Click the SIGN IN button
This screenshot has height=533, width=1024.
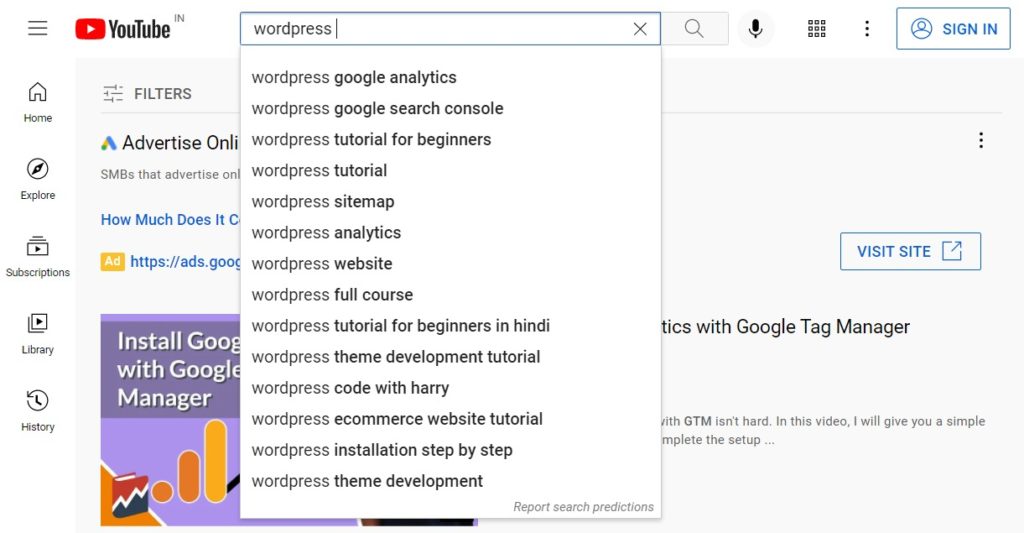(954, 29)
